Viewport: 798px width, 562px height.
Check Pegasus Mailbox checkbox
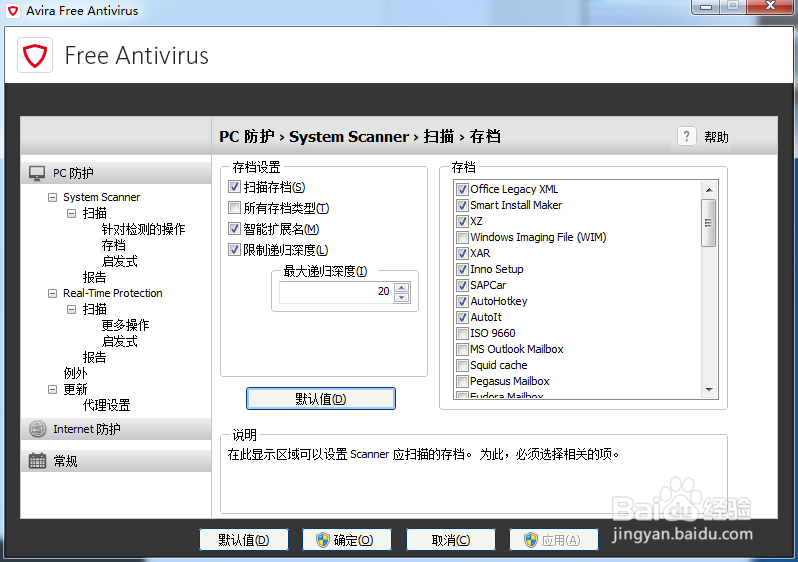click(462, 381)
